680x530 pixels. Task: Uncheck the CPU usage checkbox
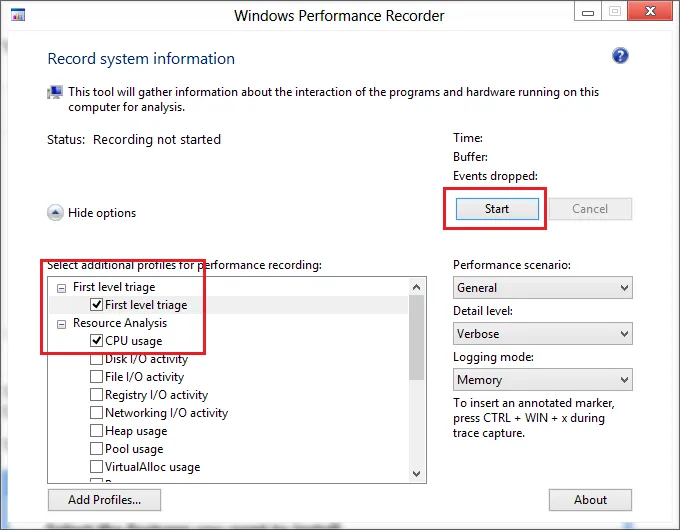click(x=96, y=340)
